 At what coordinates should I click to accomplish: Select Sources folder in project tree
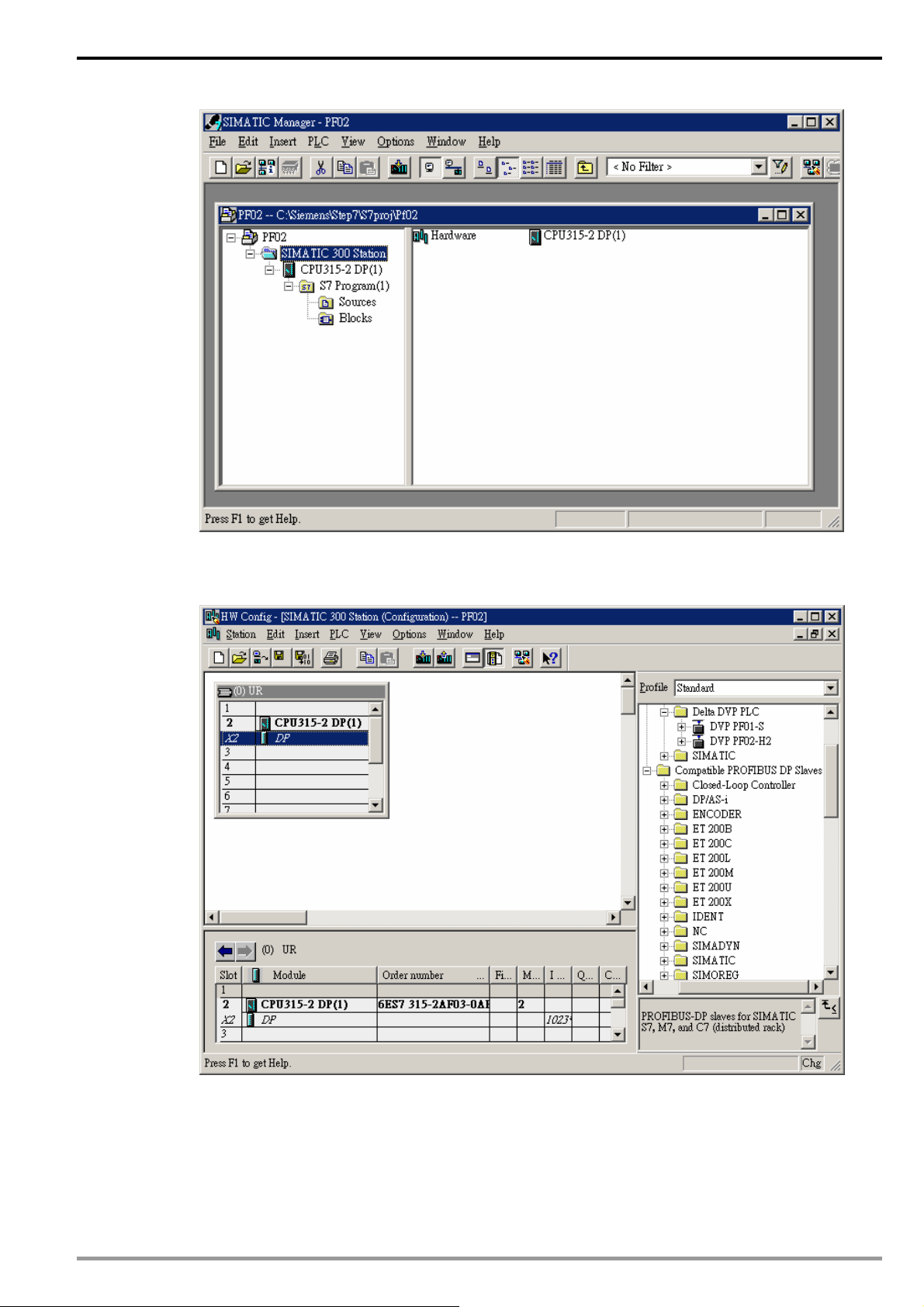click(x=357, y=303)
